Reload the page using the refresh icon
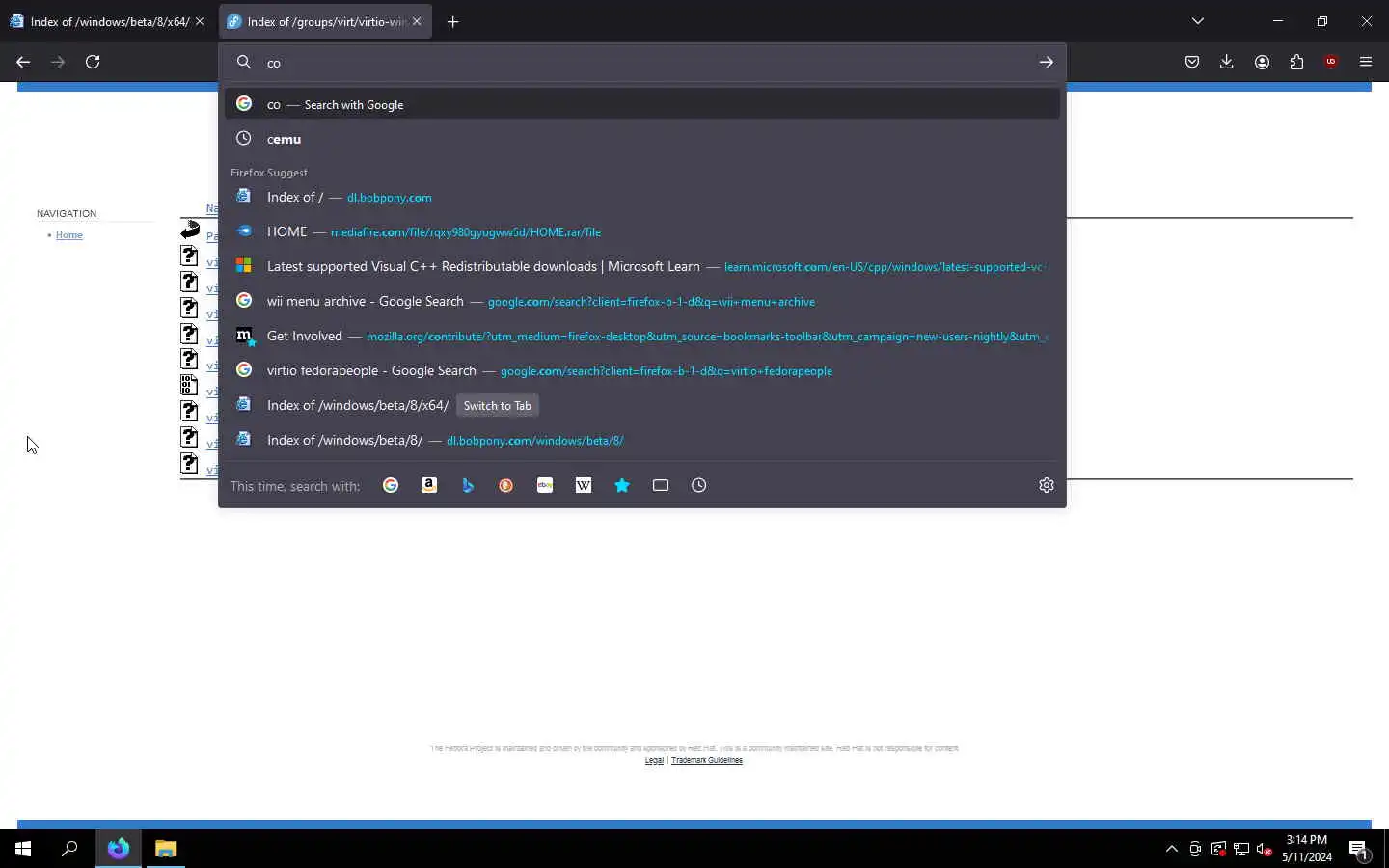This screenshot has height=868, width=1389. (93, 62)
